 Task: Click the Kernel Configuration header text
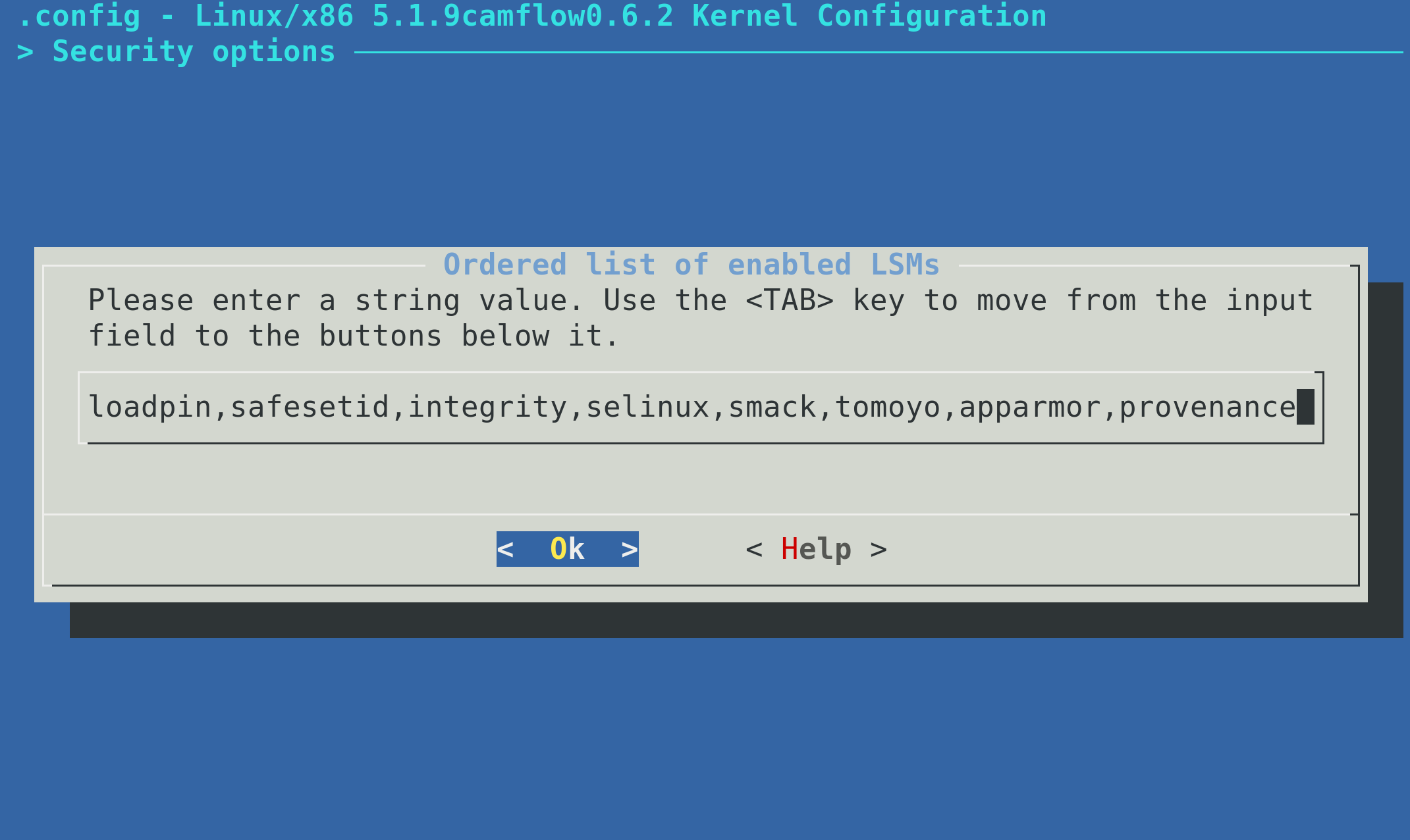869,16
